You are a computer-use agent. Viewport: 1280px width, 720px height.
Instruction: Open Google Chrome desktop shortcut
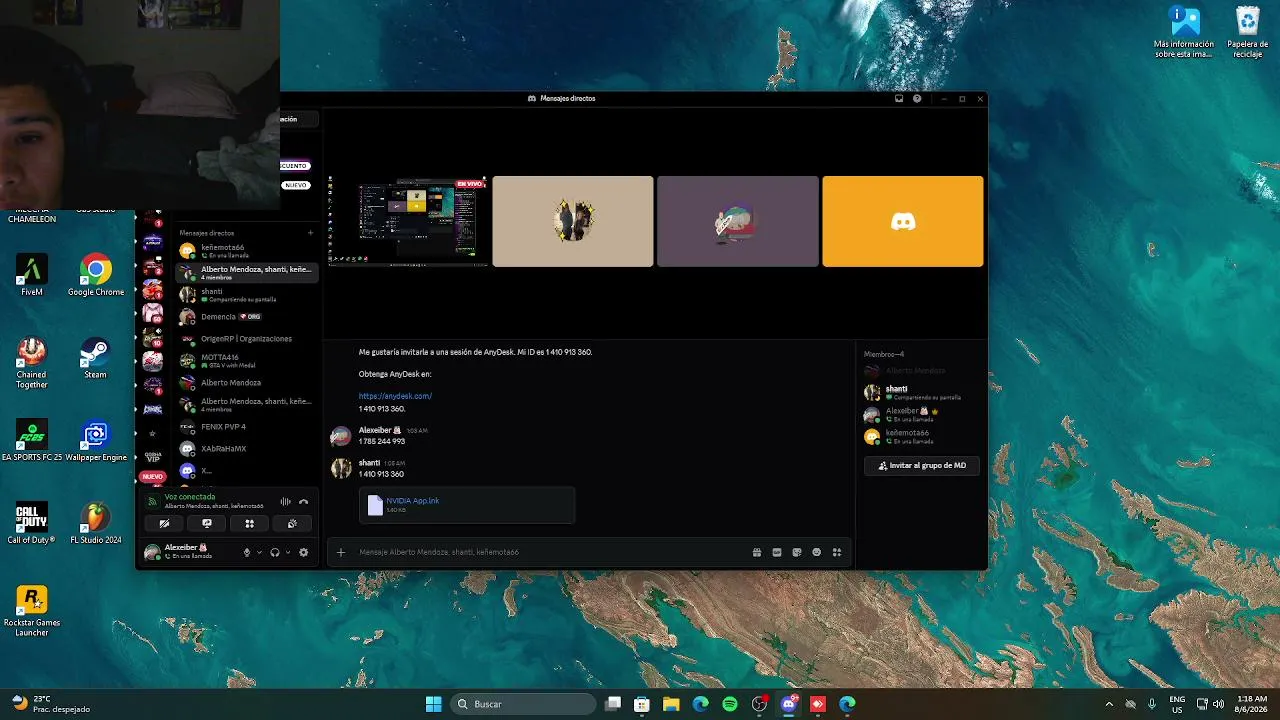point(96,276)
